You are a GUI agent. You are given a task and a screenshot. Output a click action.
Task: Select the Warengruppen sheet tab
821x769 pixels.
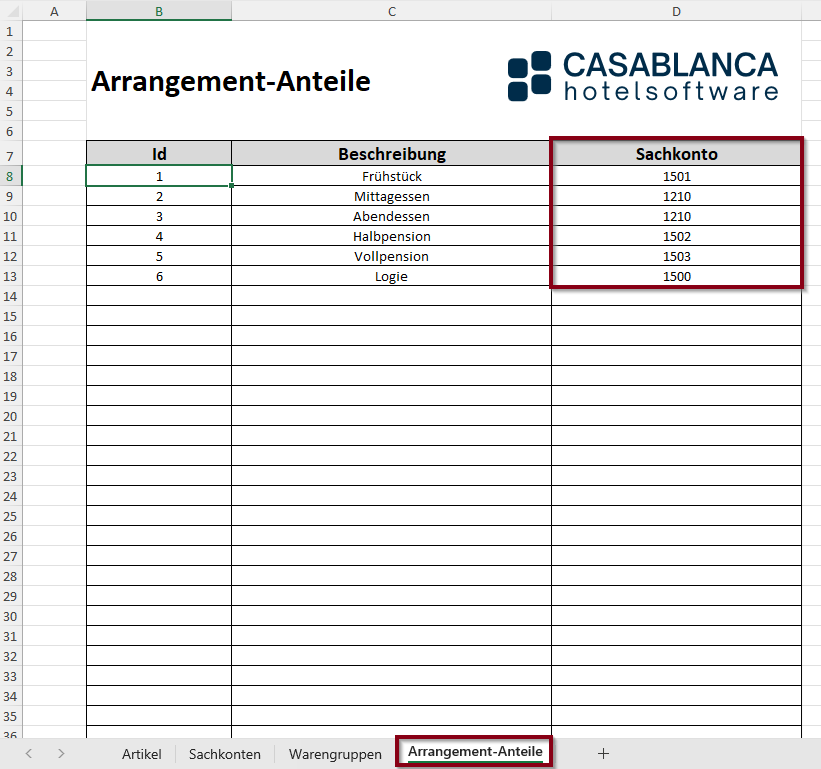coord(335,754)
